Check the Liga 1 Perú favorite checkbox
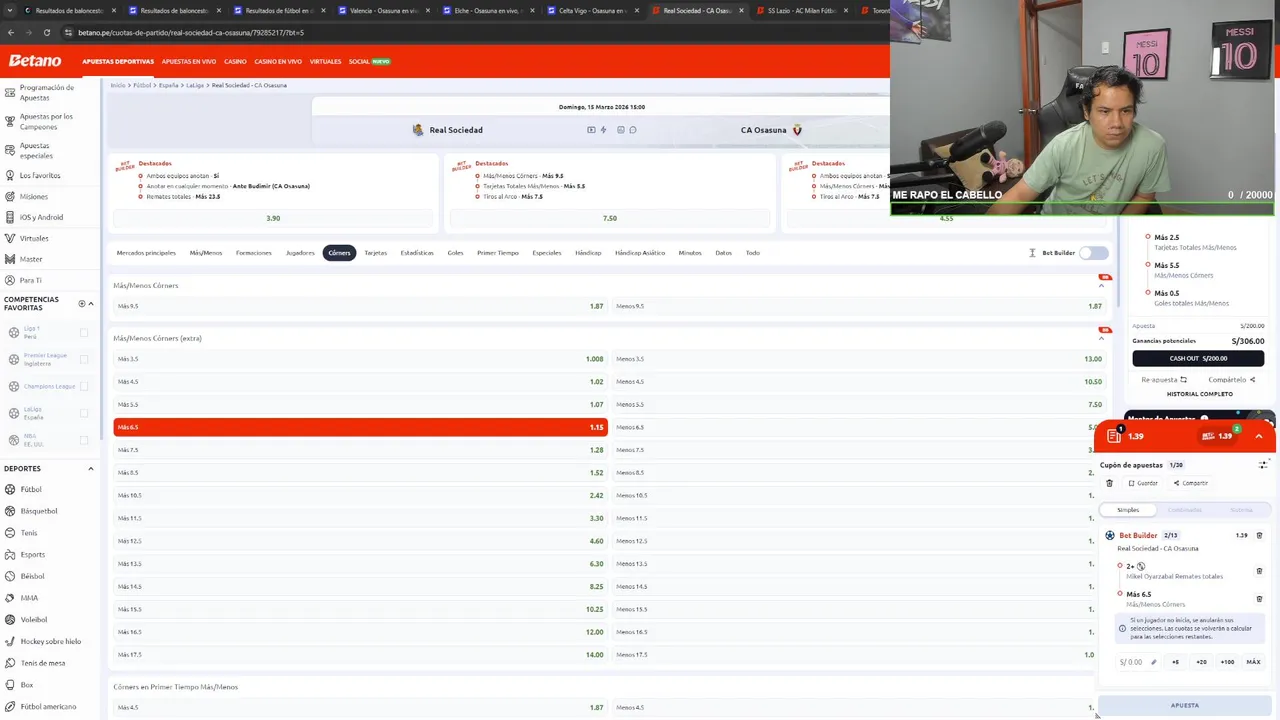The image size is (1280, 720). [84, 333]
